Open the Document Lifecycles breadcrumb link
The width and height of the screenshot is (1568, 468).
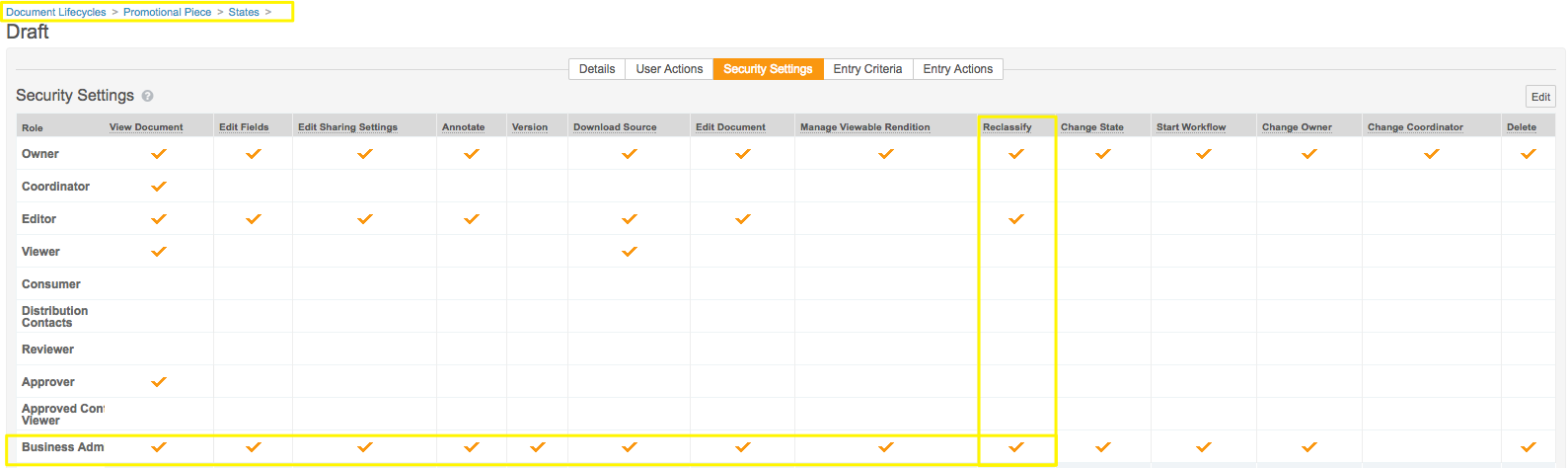pyautogui.click(x=56, y=12)
